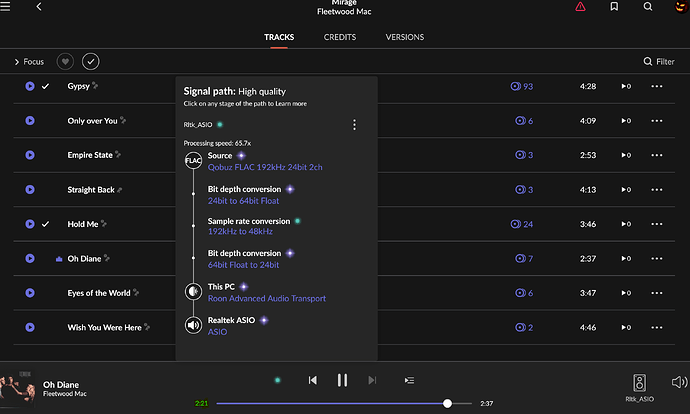Open bookmarks icon in top bar
690x414 pixels.
pos(614,7)
